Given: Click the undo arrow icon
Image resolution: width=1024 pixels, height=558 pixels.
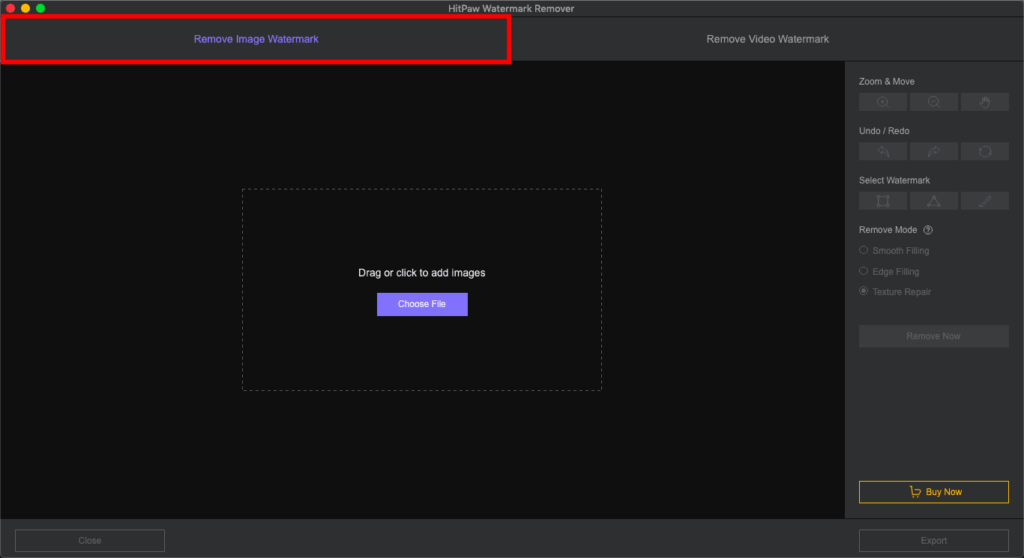Looking at the screenshot, I should coord(883,152).
